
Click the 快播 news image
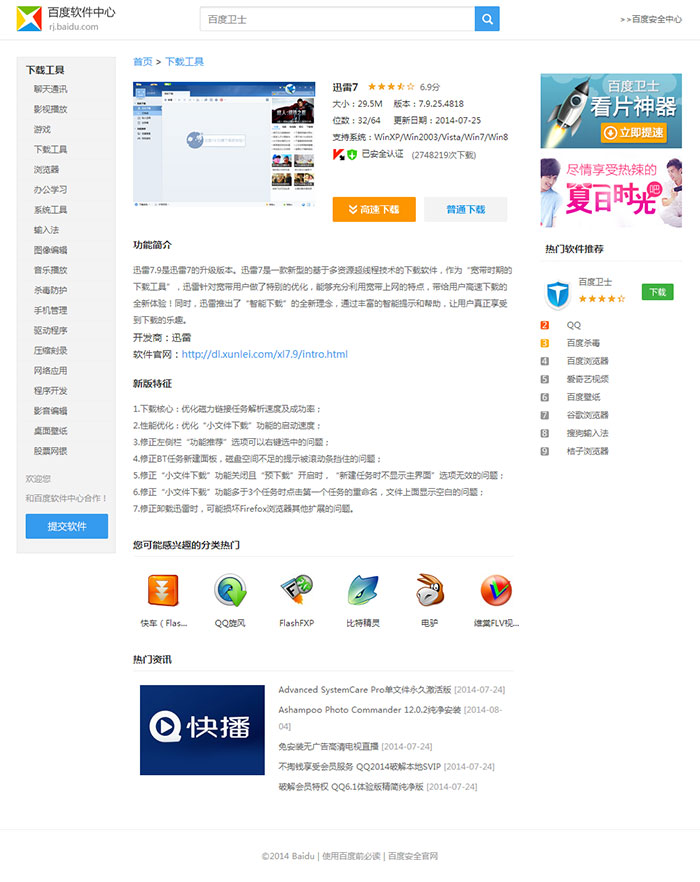pyautogui.click(x=202, y=730)
